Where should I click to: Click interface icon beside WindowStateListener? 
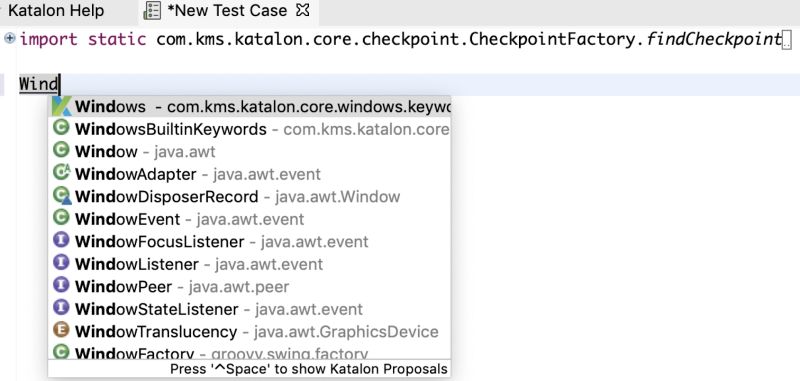61,308
